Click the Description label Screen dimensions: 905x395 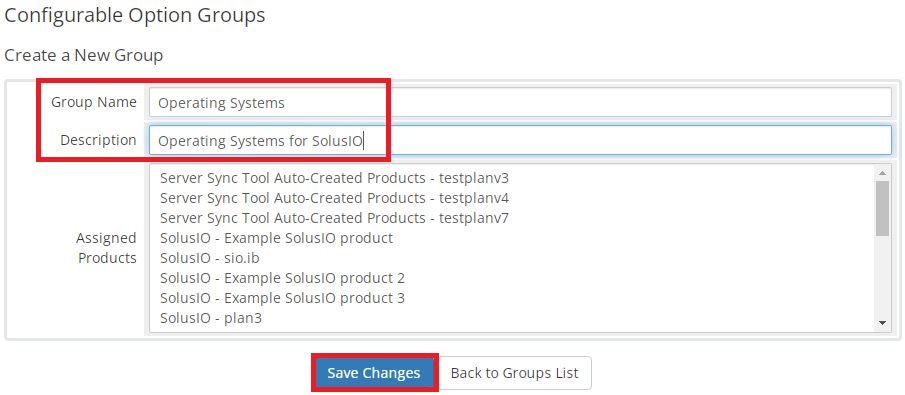pyautogui.click(x=98, y=140)
